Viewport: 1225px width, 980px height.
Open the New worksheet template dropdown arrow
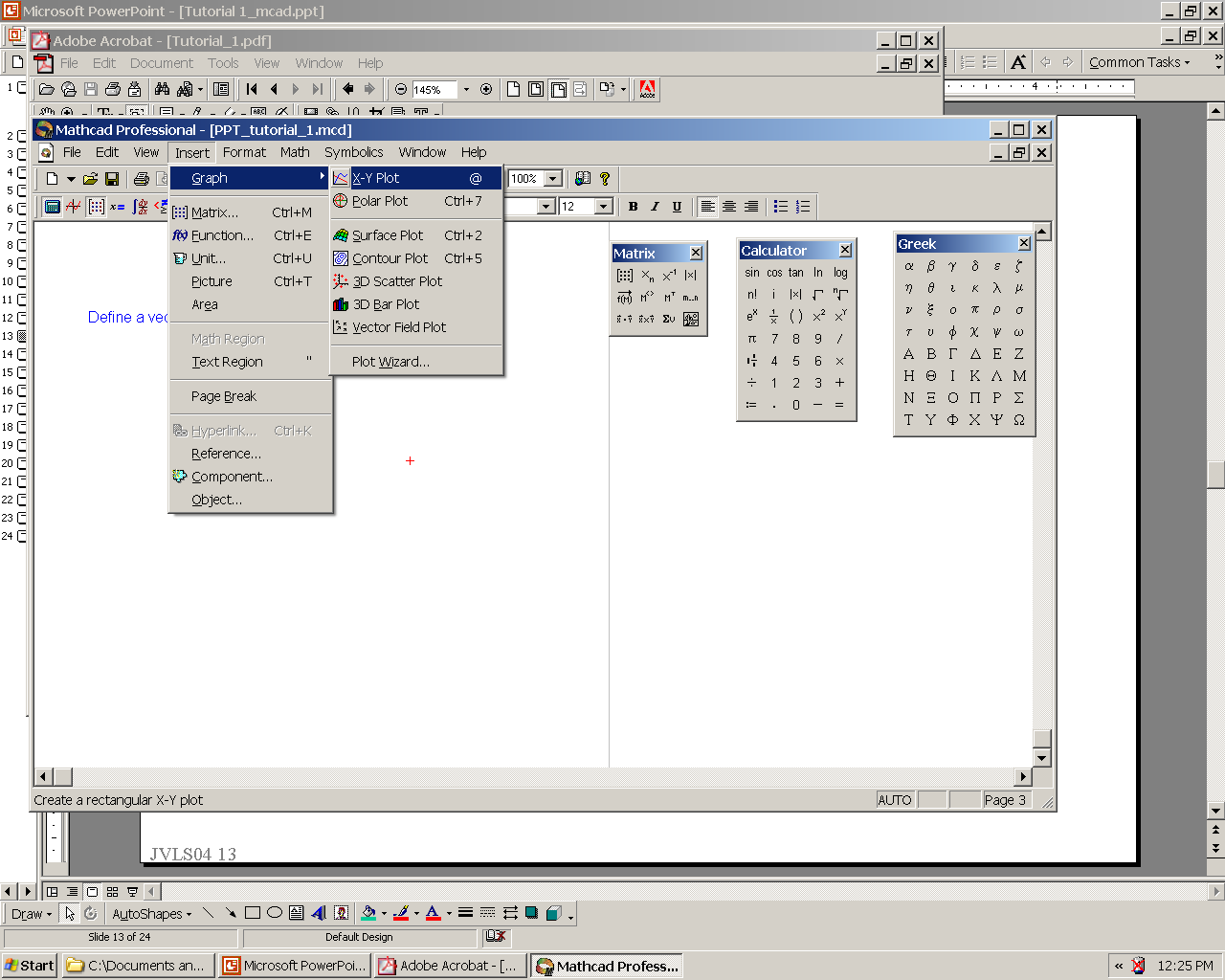[71, 179]
